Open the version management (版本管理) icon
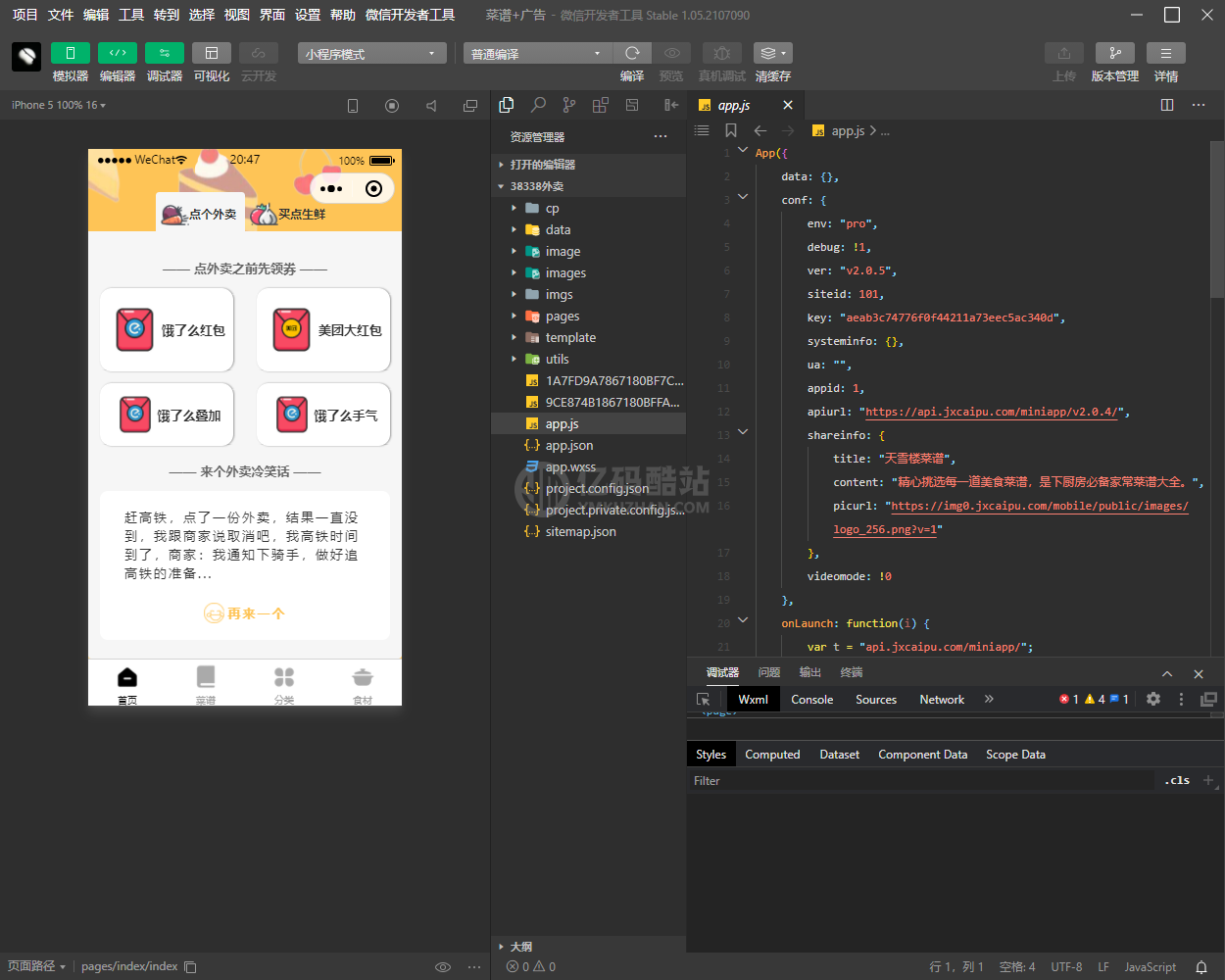This screenshot has height=980, width=1225. (1115, 53)
